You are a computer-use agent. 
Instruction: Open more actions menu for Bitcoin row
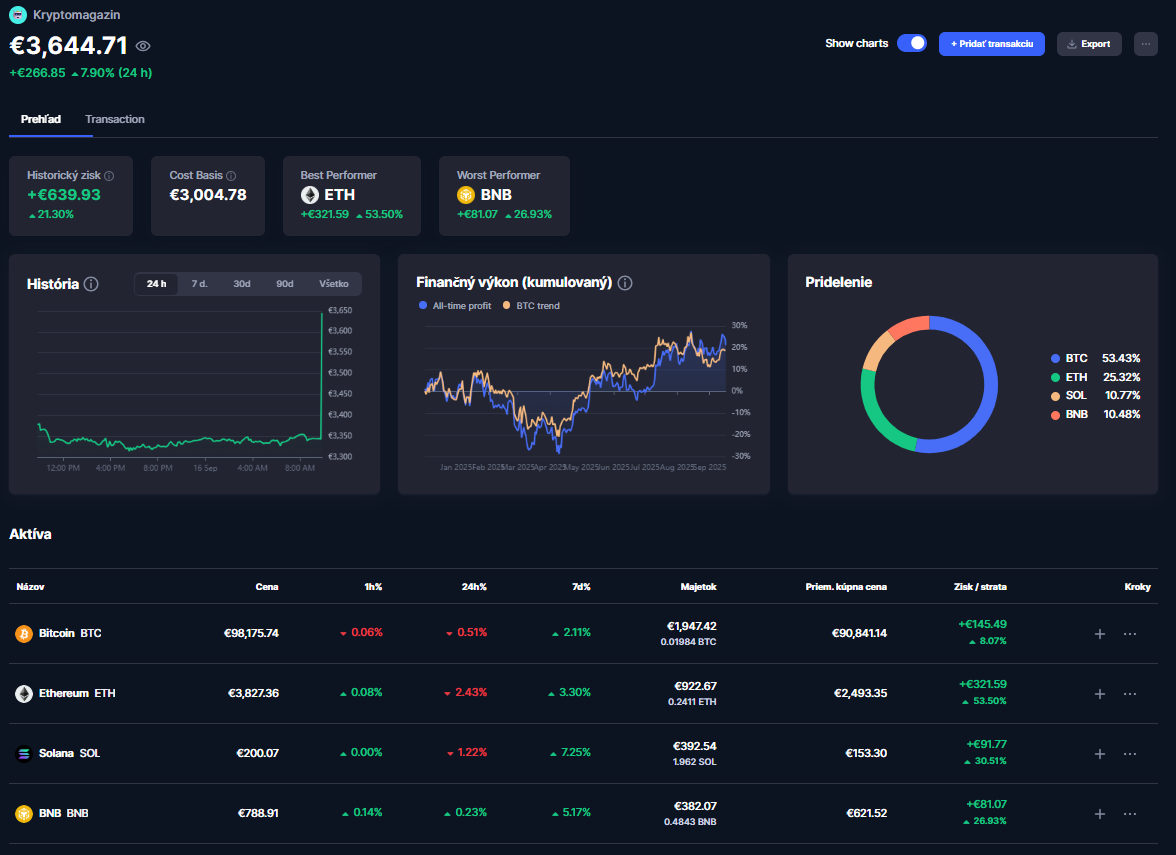[x=1130, y=634]
